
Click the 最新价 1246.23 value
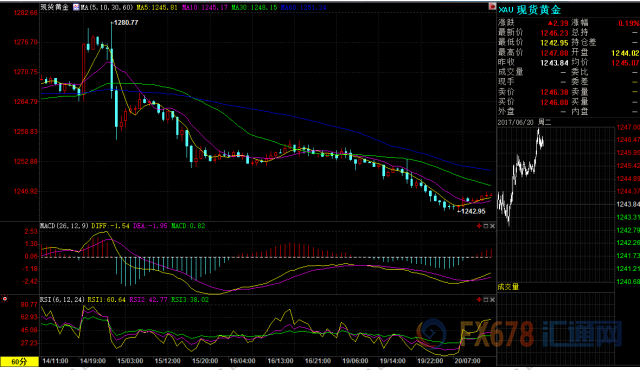(x=554, y=33)
